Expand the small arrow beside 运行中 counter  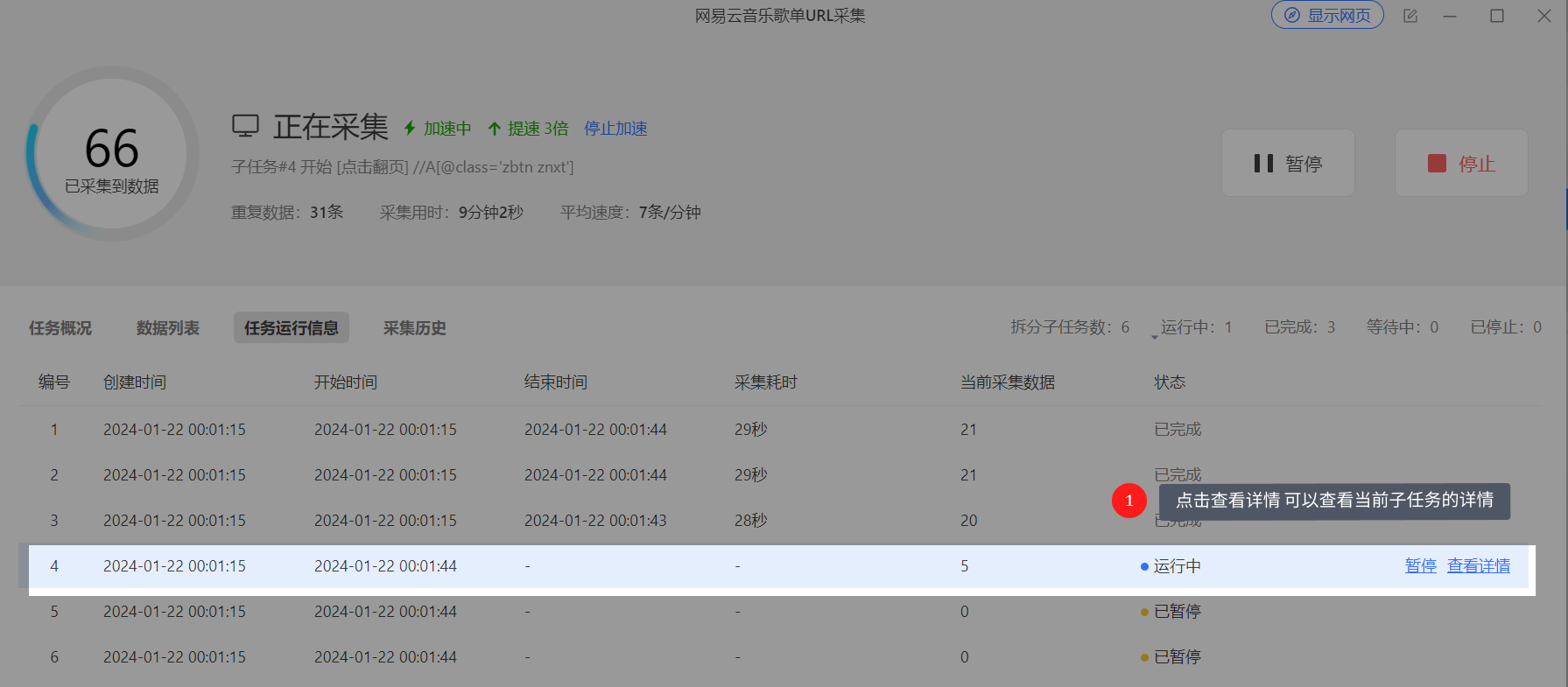tap(1155, 337)
